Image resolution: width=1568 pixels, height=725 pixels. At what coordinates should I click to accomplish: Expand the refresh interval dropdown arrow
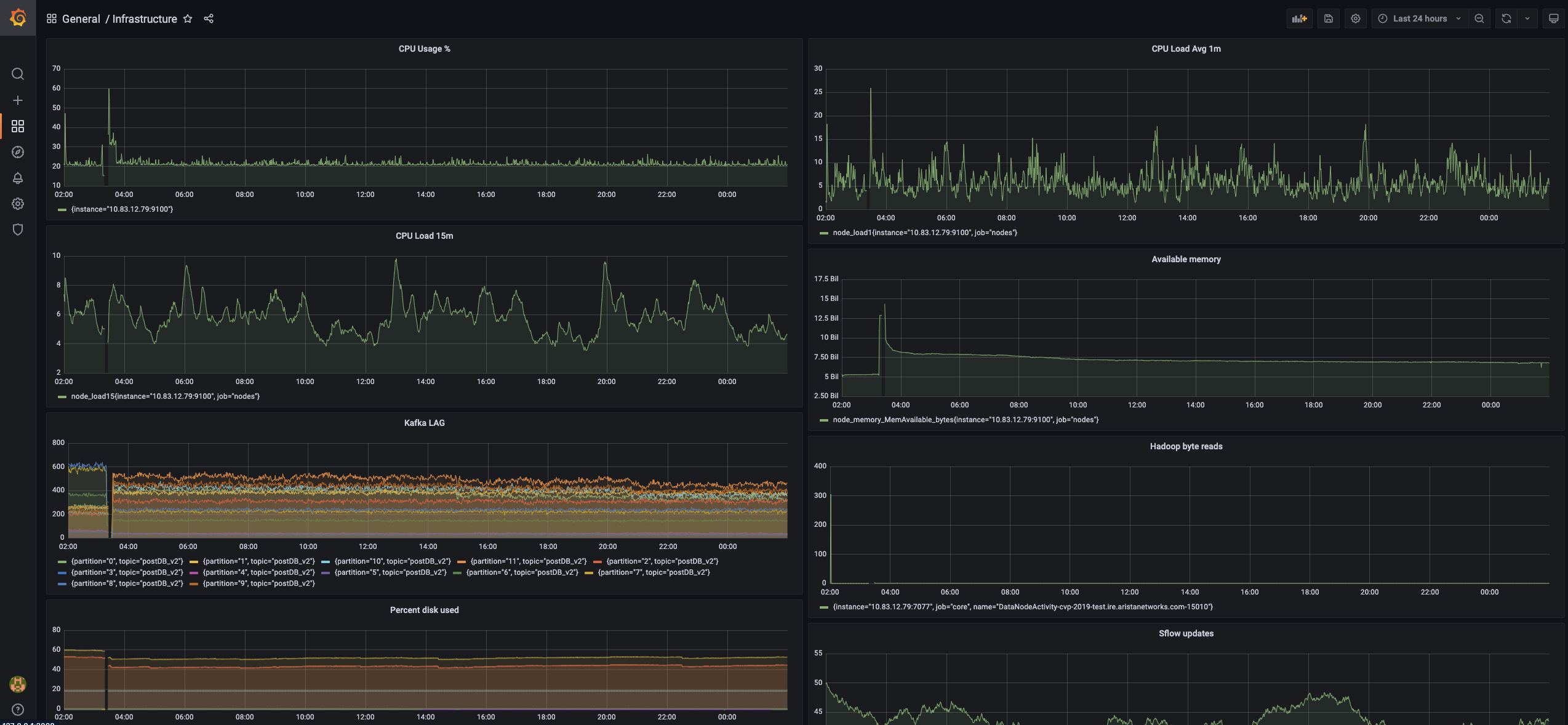coord(1527,18)
